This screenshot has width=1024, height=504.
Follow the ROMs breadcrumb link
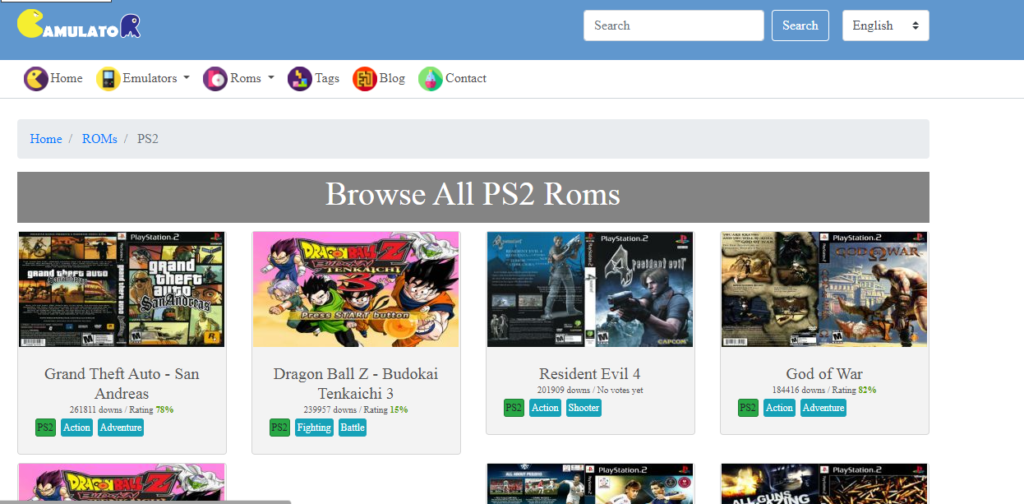click(x=99, y=139)
